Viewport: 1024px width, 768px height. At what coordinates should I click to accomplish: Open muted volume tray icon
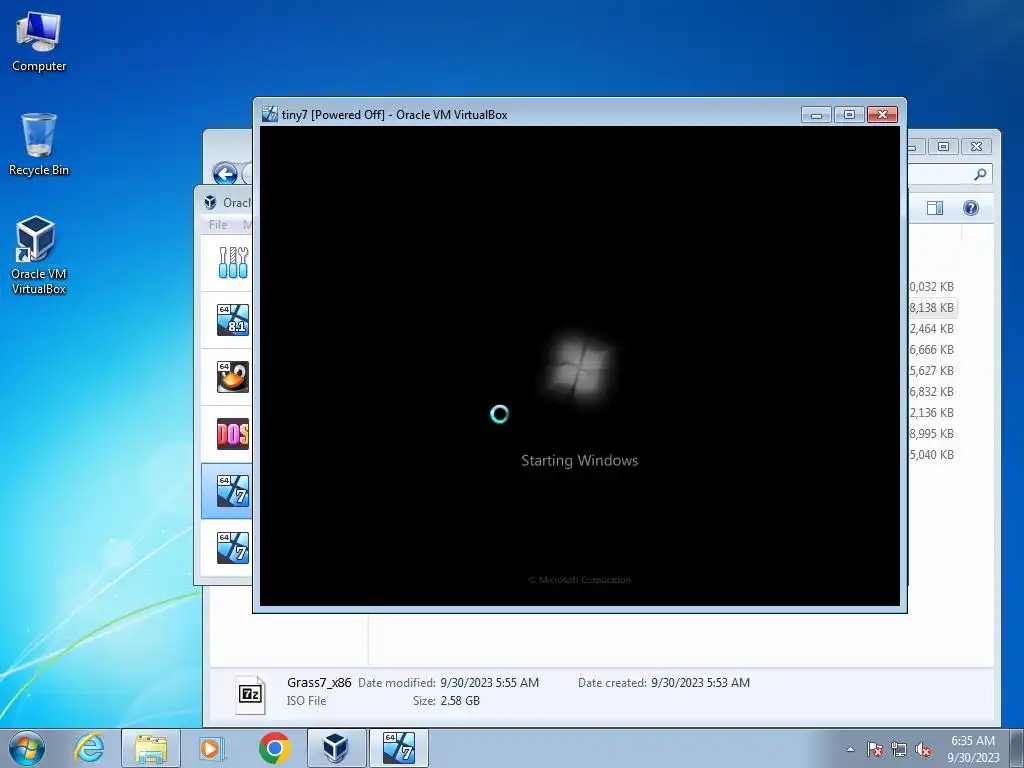coord(923,749)
